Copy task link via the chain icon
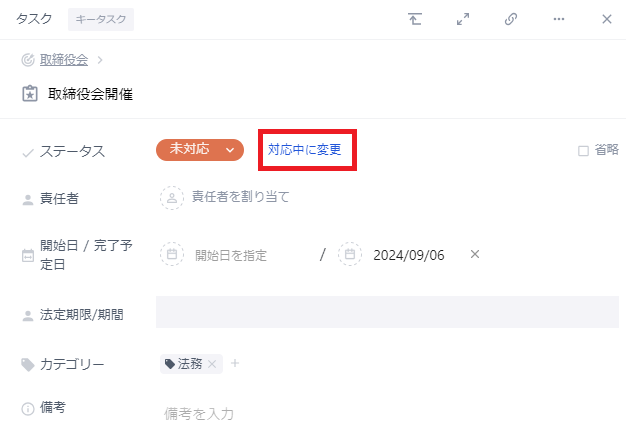Screen dimensions: 626x436 [x=511, y=19]
